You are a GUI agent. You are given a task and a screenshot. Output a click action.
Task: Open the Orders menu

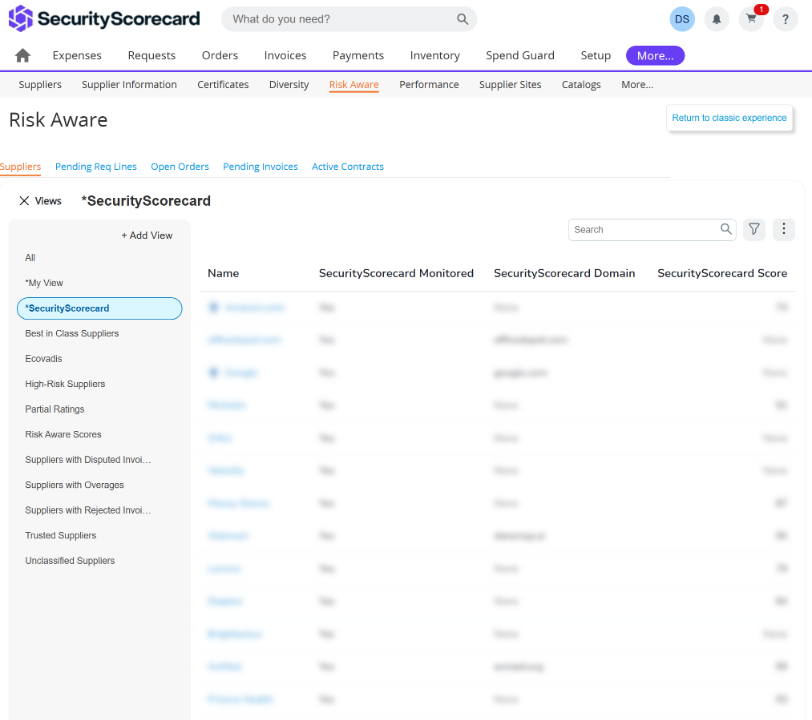220,55
